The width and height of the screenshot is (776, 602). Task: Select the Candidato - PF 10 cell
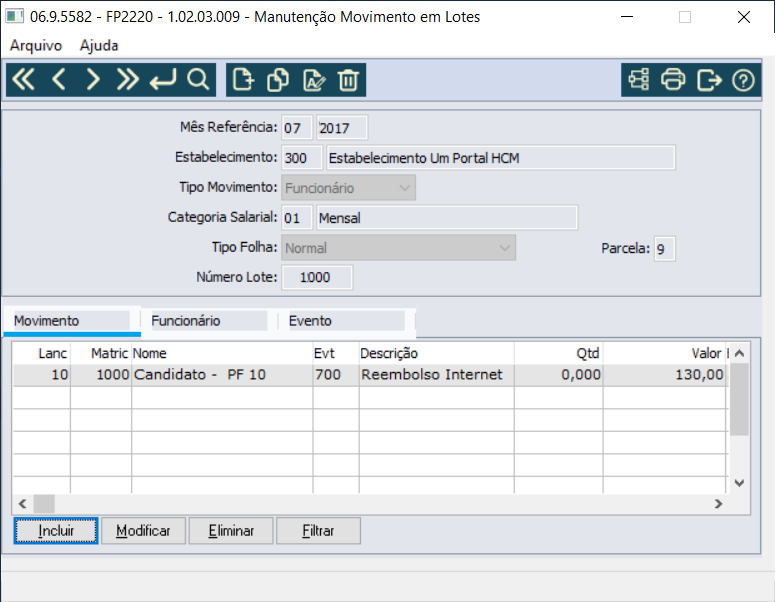click(222, 375)
